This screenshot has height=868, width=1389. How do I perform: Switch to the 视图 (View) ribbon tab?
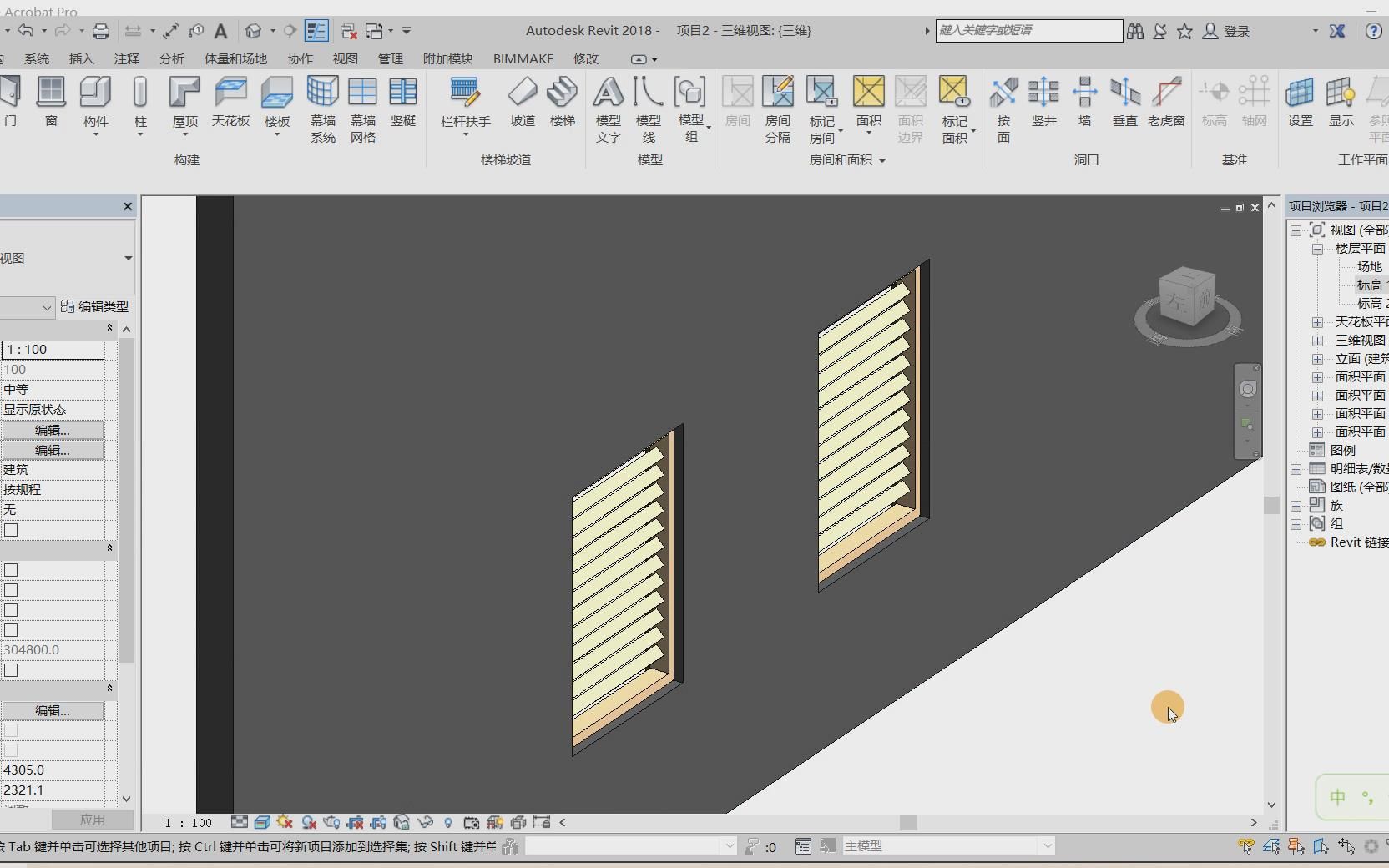345,59
